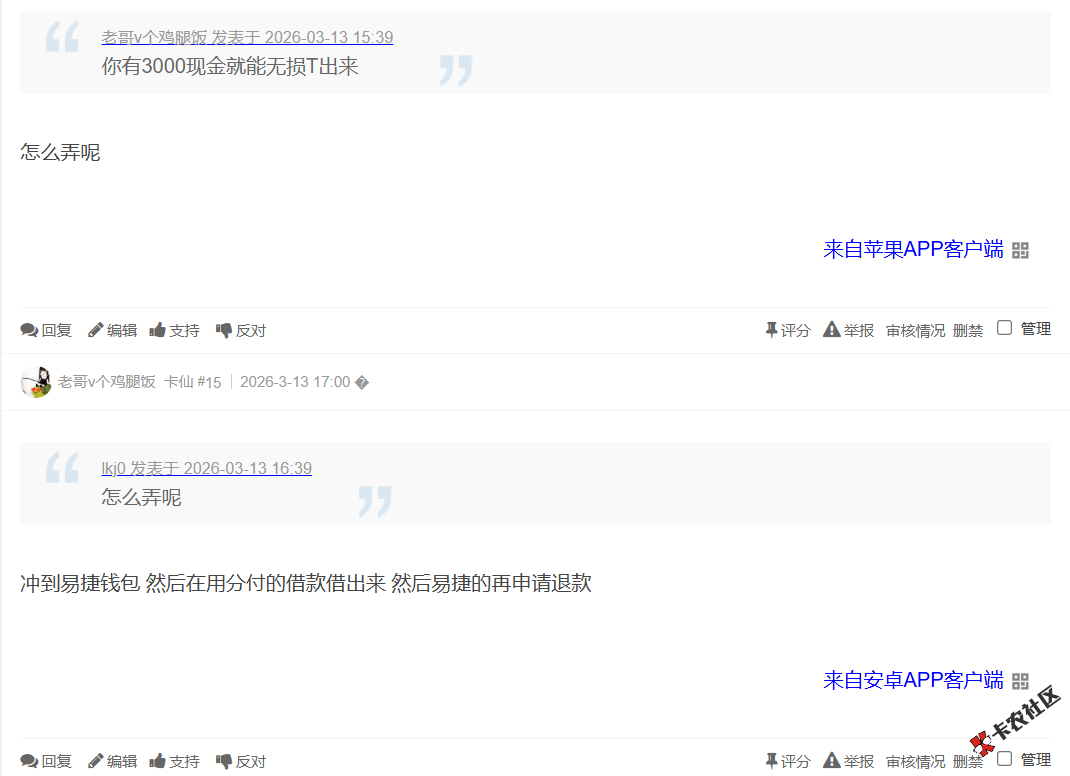The width and height of the screenshot is (1070, 776).
Task: Enable the 管理 checkbox on the first post
Action: 1004,326
